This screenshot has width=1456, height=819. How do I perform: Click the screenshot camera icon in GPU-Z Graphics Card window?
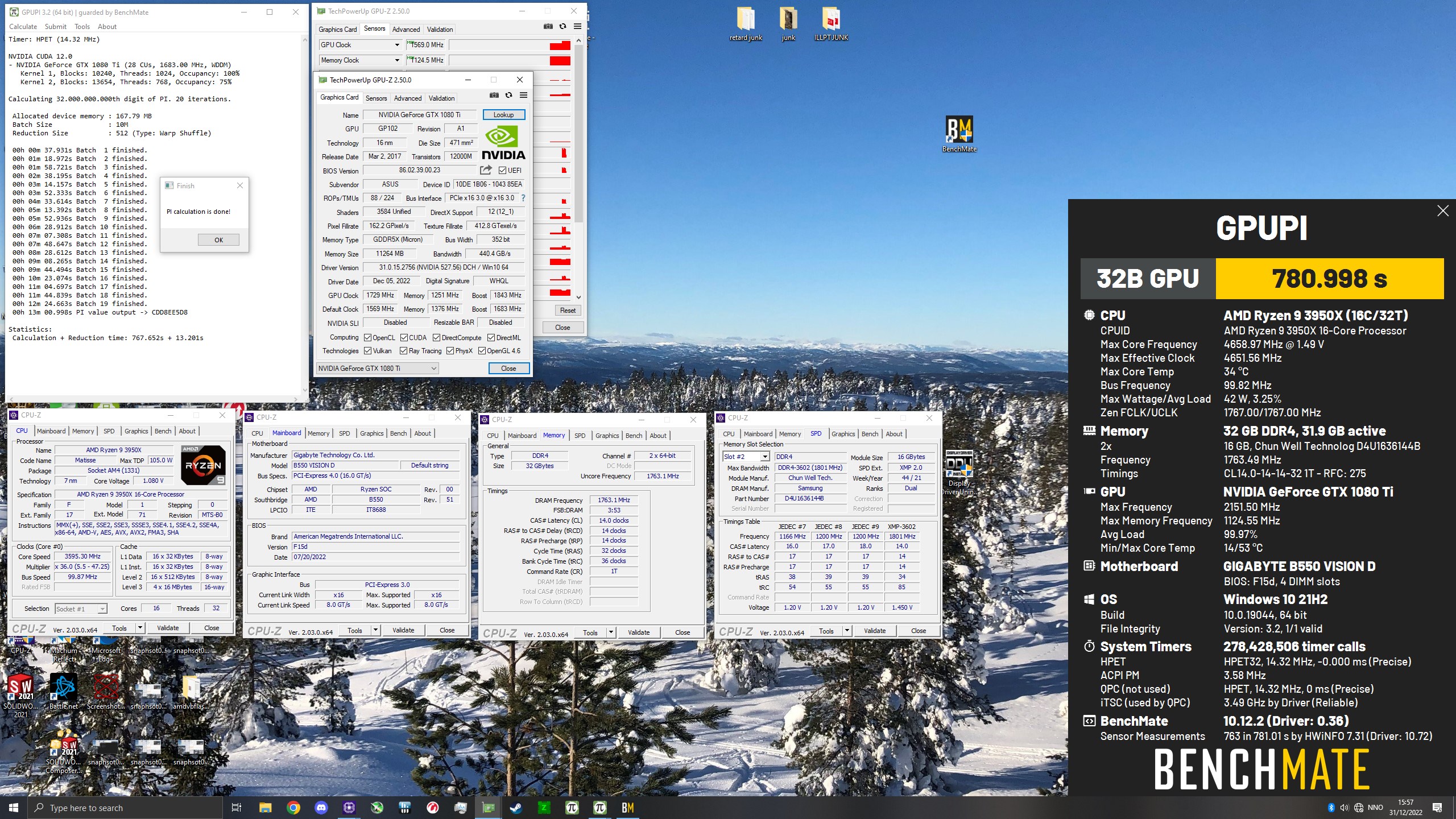point(494,96)
